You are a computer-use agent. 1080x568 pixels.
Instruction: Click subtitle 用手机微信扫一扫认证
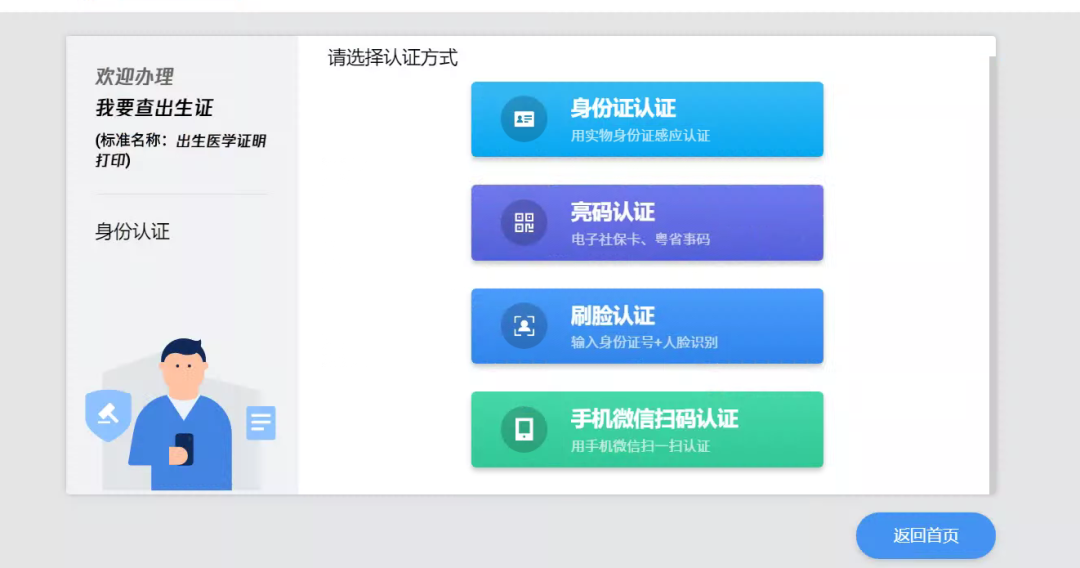point(640,446)
